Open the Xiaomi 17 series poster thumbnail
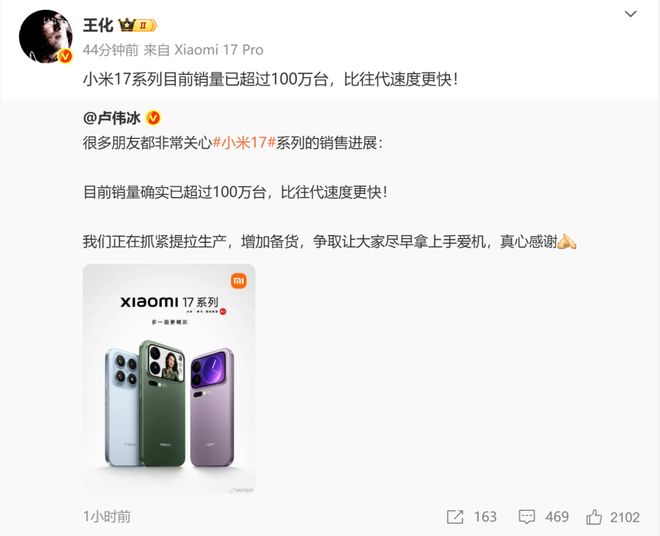660x536 pixels. [169, 379]
